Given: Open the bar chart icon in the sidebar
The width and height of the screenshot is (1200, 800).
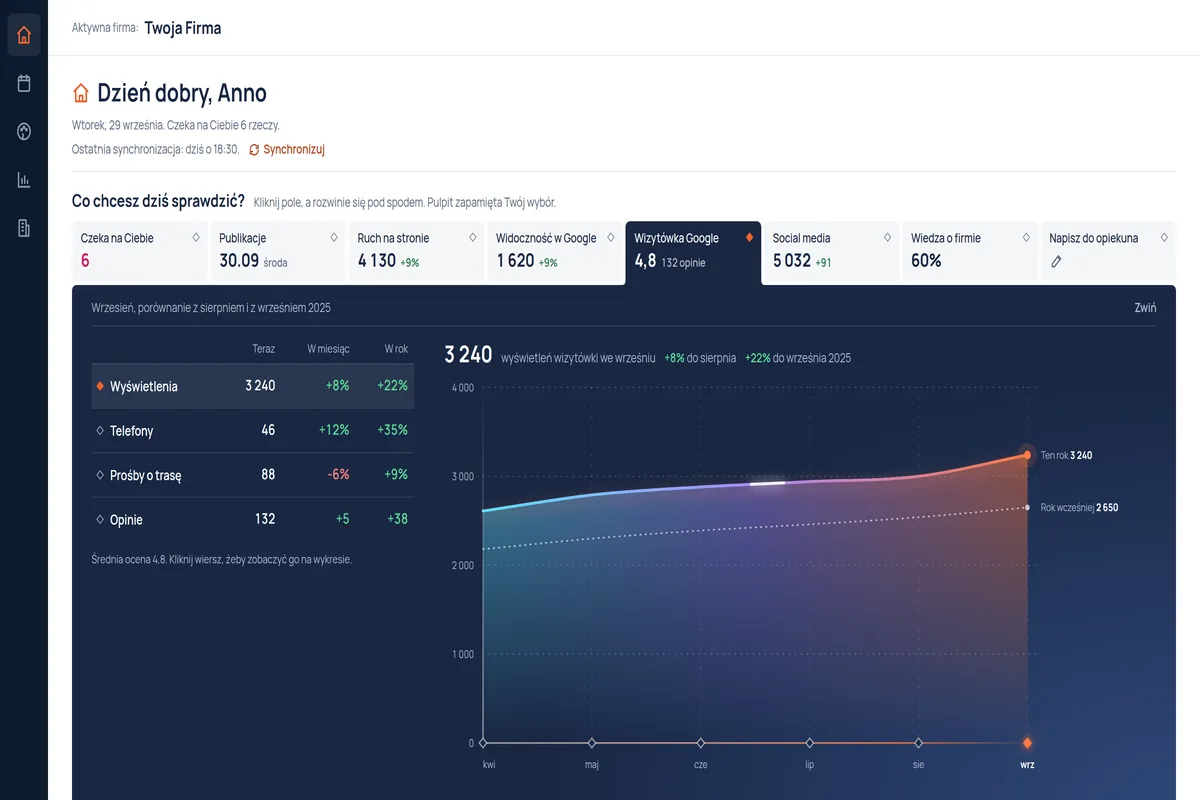Looking at the screenshot, I should pyautogui.click(x=24, y=180).
